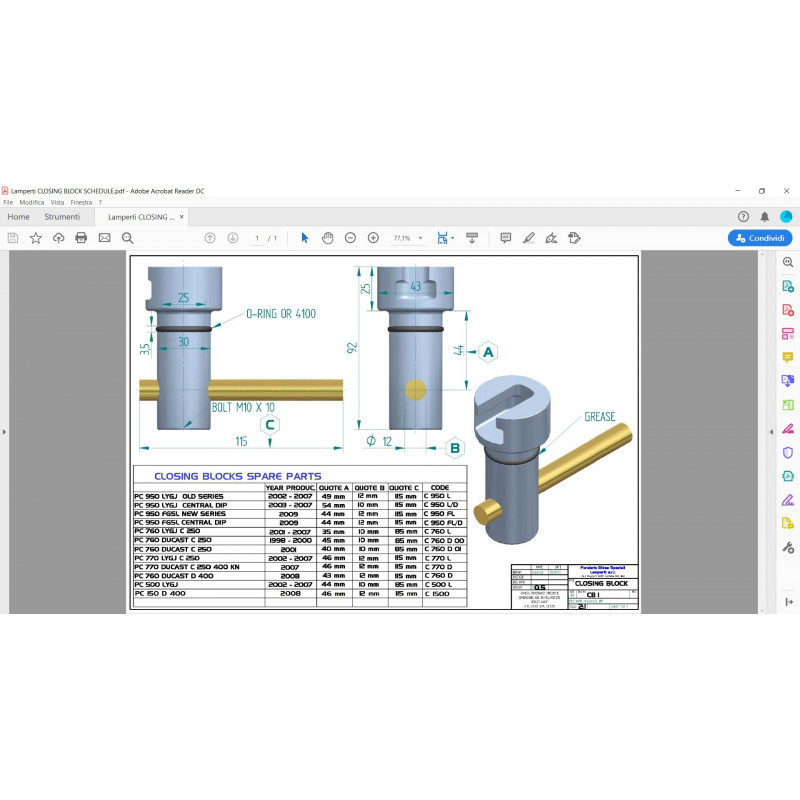Click the Condividi share button
This screenshot has height=800, width=800.
(760, 238)
